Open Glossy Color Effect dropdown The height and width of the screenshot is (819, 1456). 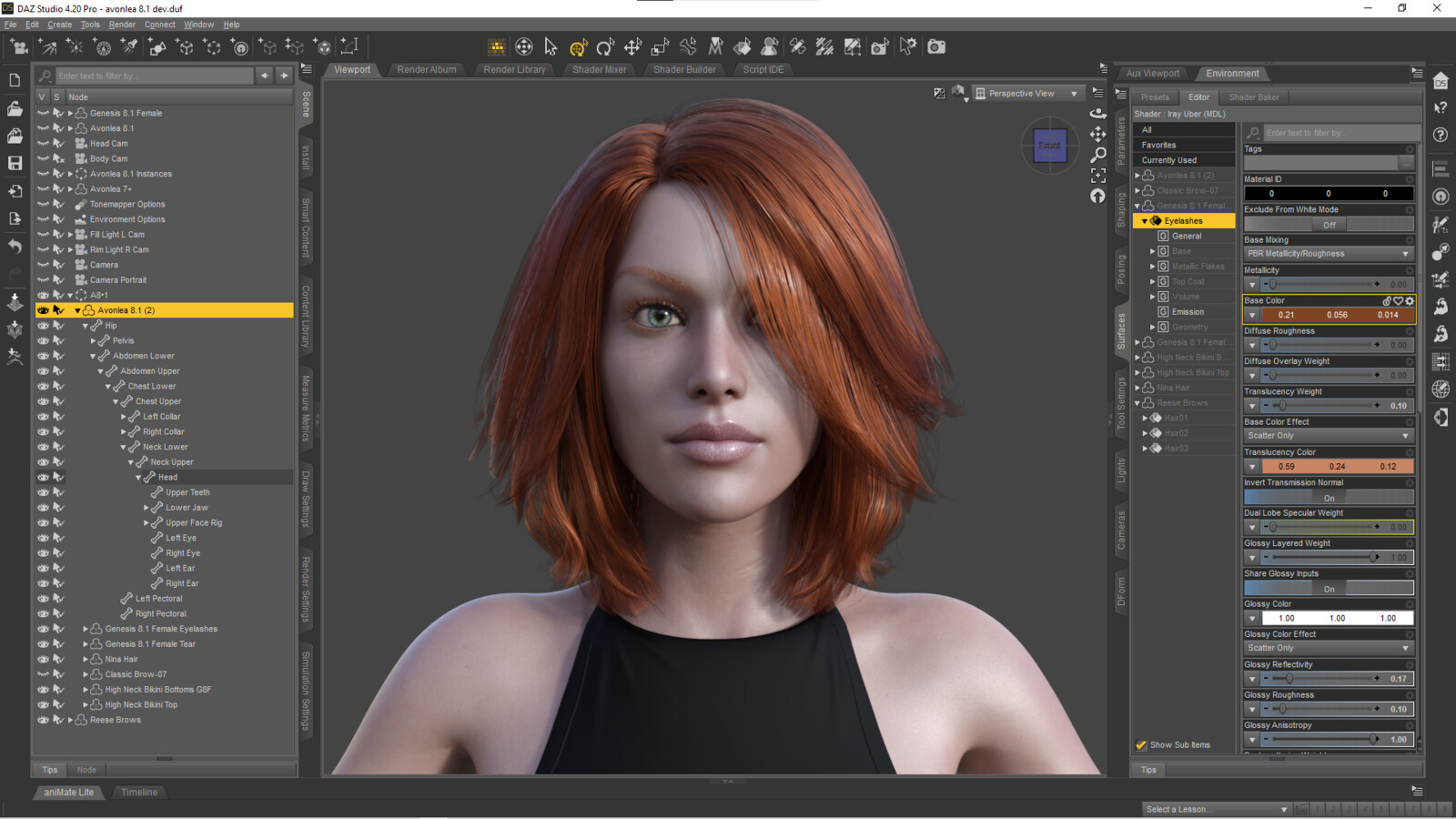point(1329,648)
